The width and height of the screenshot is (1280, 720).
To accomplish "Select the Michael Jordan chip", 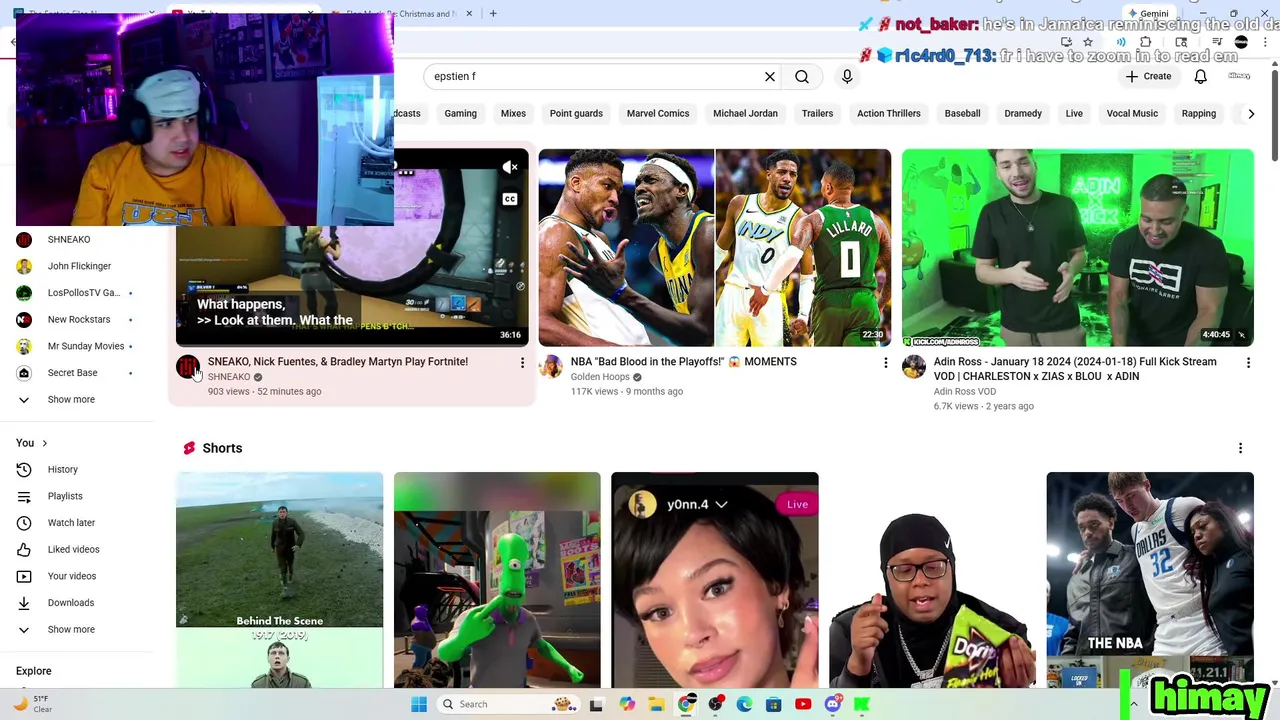I will click(745, 114).
